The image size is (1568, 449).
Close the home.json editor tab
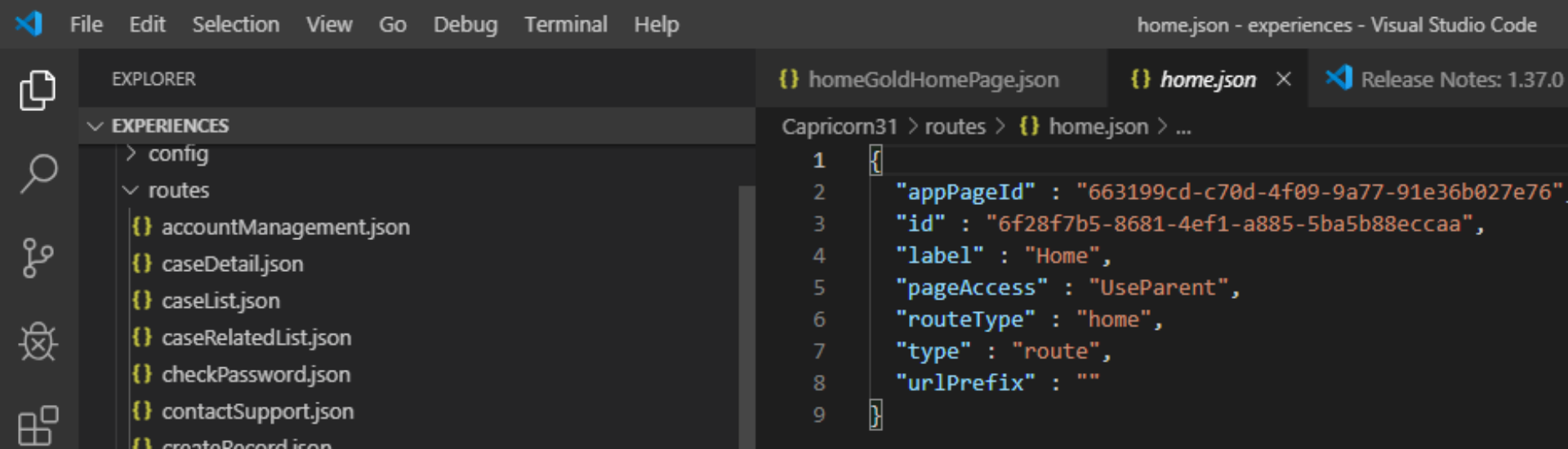click(1284, 78)
